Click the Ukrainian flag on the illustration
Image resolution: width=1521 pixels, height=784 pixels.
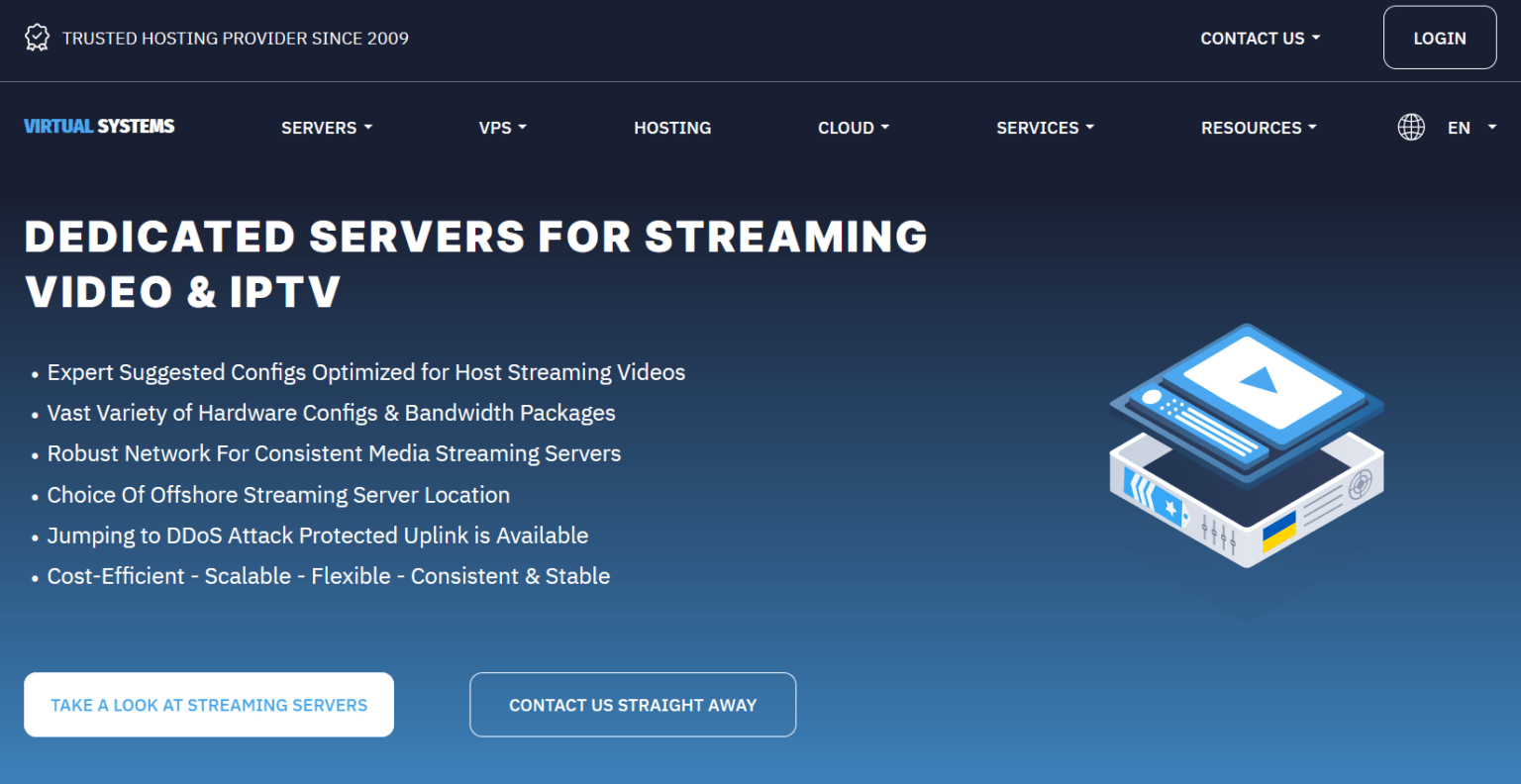pyautogui.click(x=1280, y=533)
